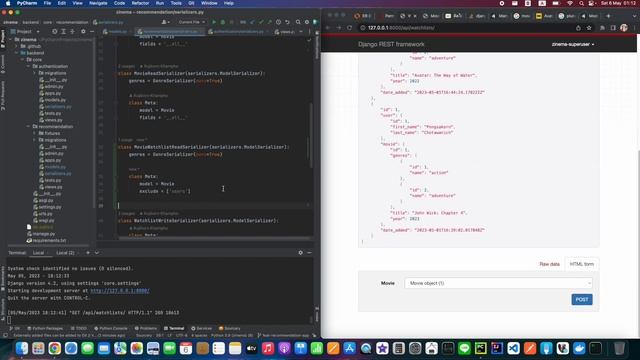This screenshot has width=640, height=360.
Task: Collapse the recommendation folder
Action: click(29, 127)
